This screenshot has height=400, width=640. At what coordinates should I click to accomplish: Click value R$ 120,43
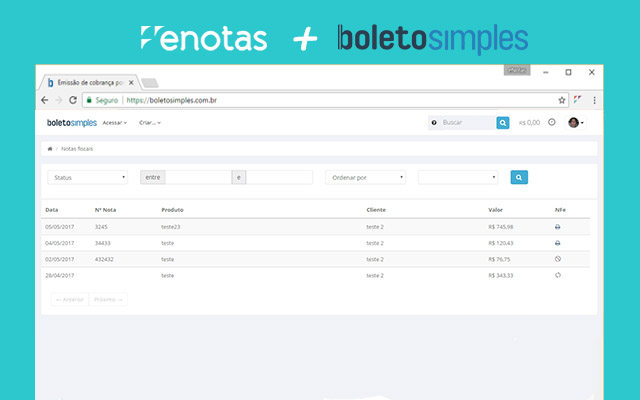pos(501,243)
